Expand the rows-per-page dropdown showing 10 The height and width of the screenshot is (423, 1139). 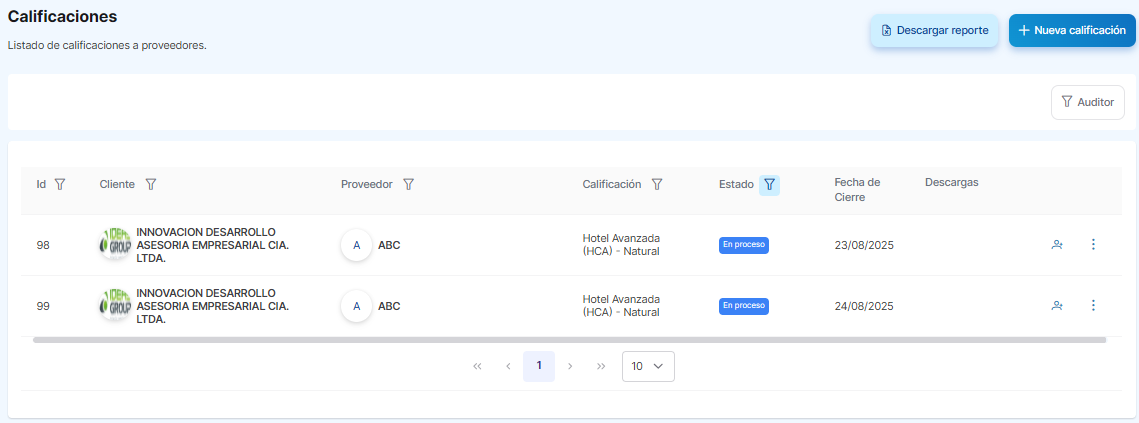648,366
